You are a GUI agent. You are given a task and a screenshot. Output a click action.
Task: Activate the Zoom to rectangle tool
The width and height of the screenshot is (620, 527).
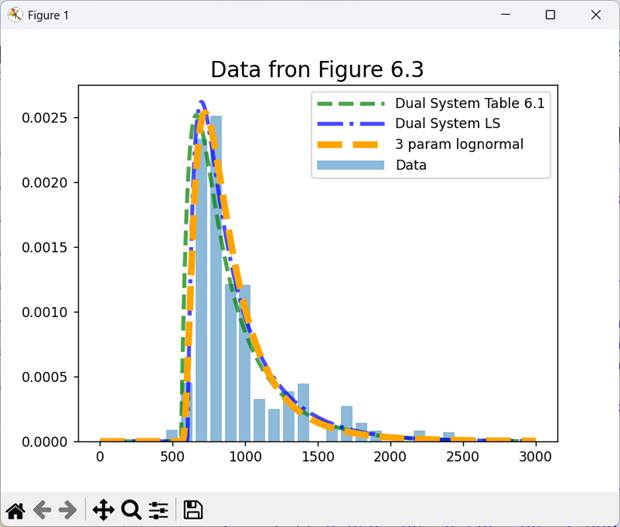131,510
